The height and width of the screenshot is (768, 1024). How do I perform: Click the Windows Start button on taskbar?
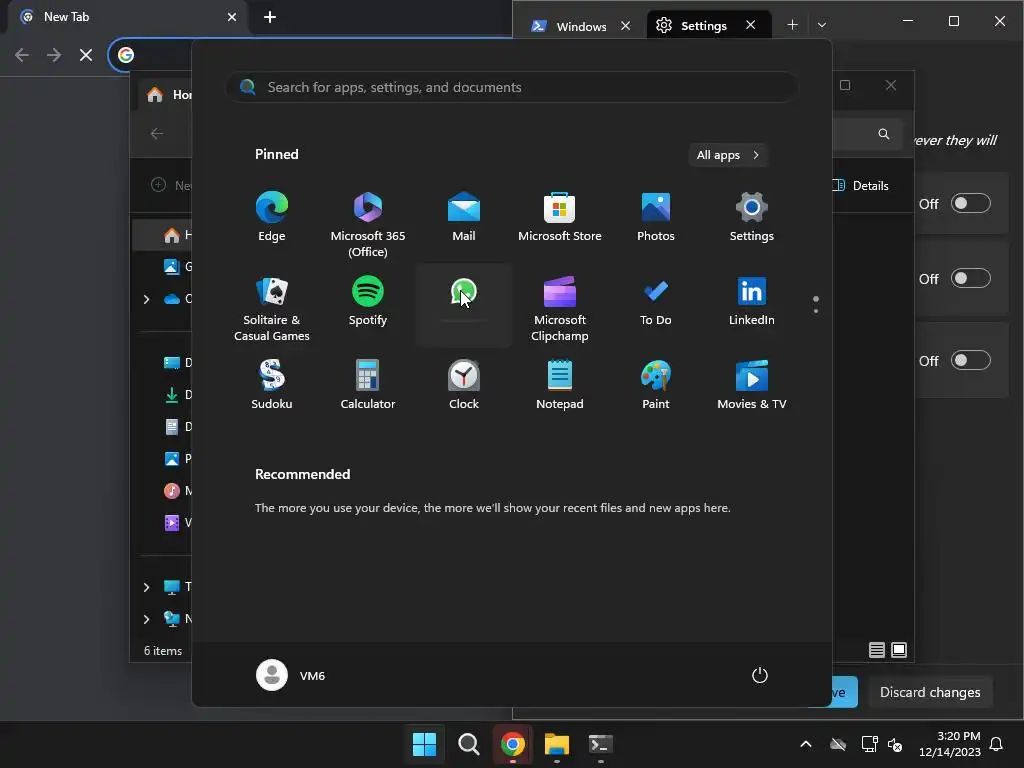424,744
